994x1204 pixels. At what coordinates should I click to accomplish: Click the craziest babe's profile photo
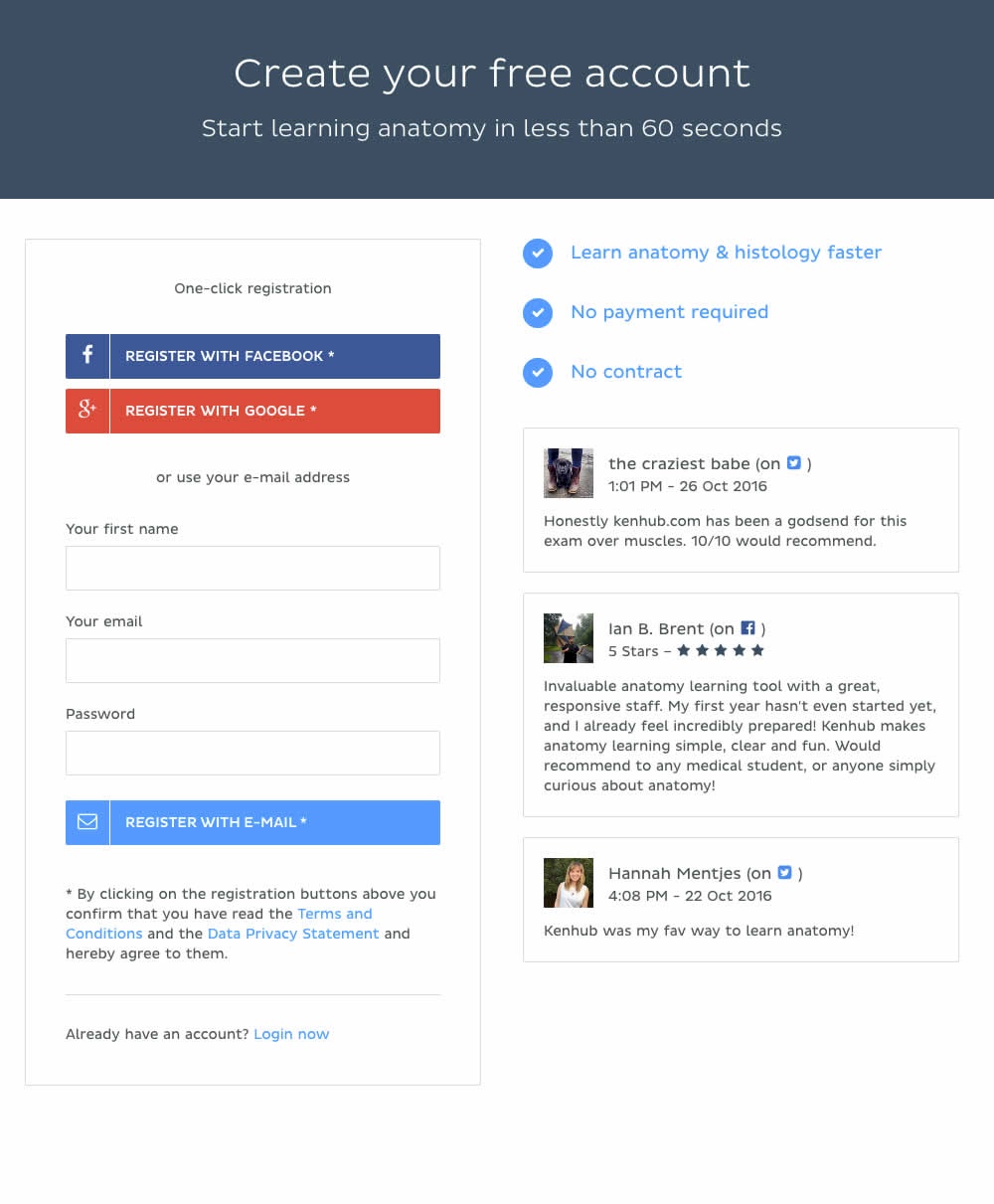569,473
